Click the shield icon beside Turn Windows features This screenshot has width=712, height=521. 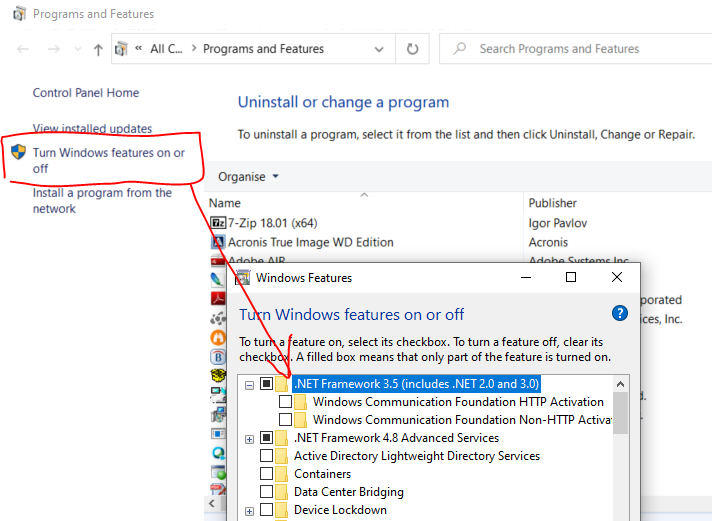pos(19,152)
